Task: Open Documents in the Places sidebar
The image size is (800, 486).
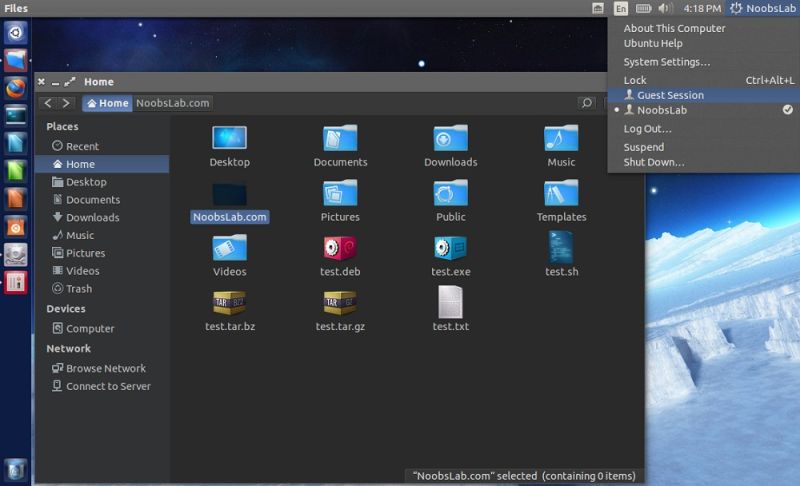Action: [102, 200]
